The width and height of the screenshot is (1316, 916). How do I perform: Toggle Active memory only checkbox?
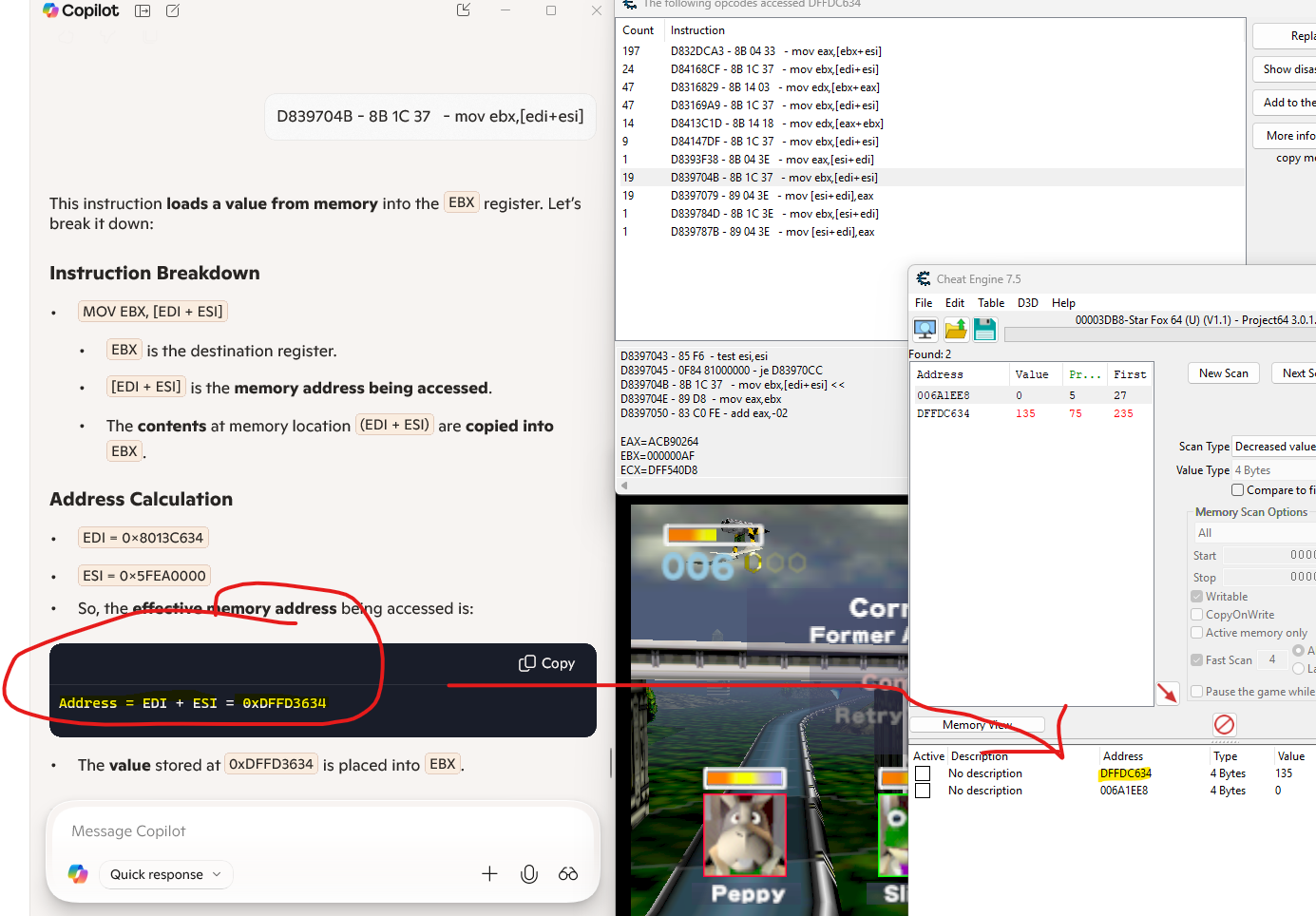pyautogui.click(x=1196, y=633)
